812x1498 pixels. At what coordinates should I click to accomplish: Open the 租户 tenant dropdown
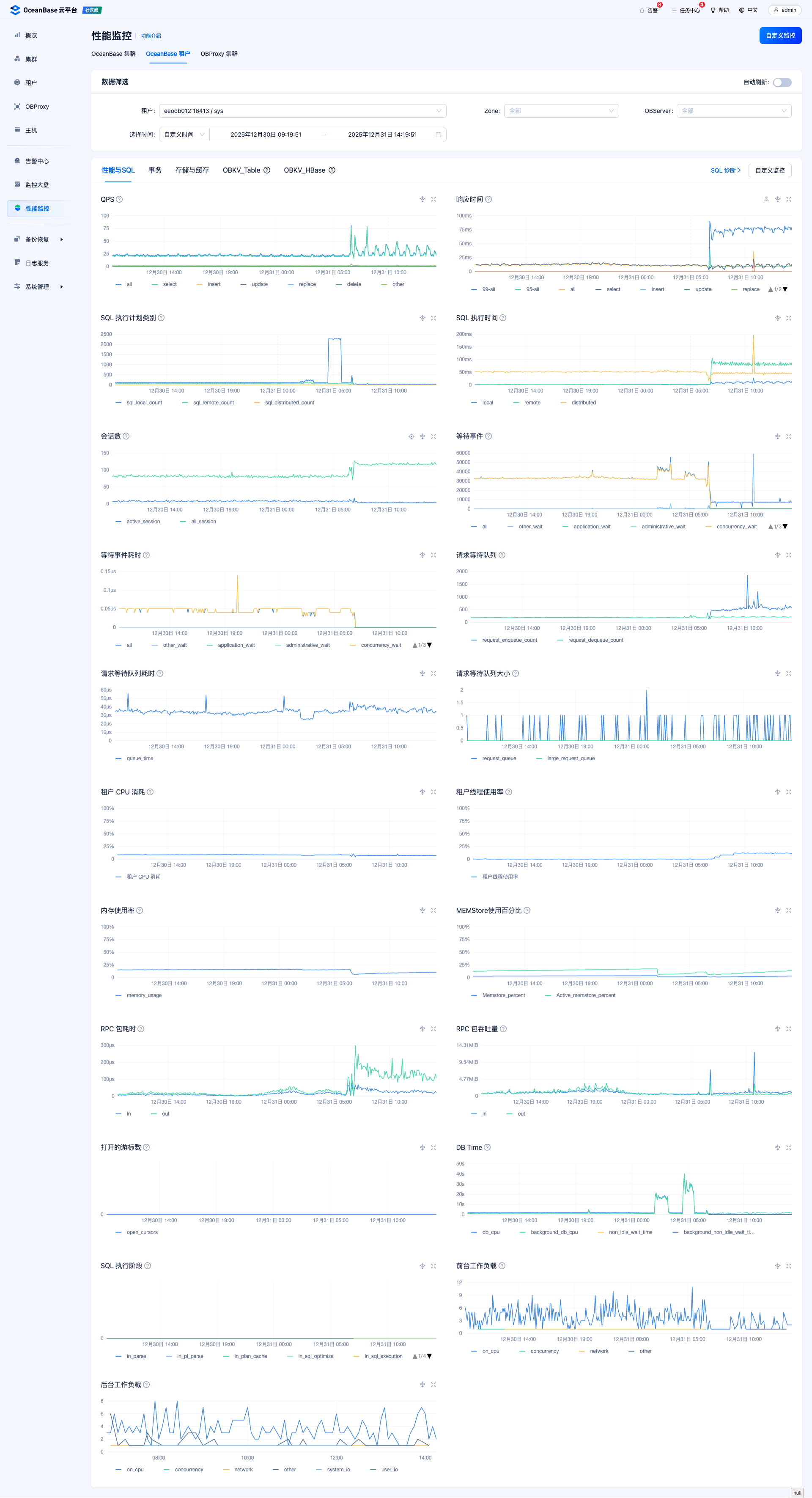302,111
